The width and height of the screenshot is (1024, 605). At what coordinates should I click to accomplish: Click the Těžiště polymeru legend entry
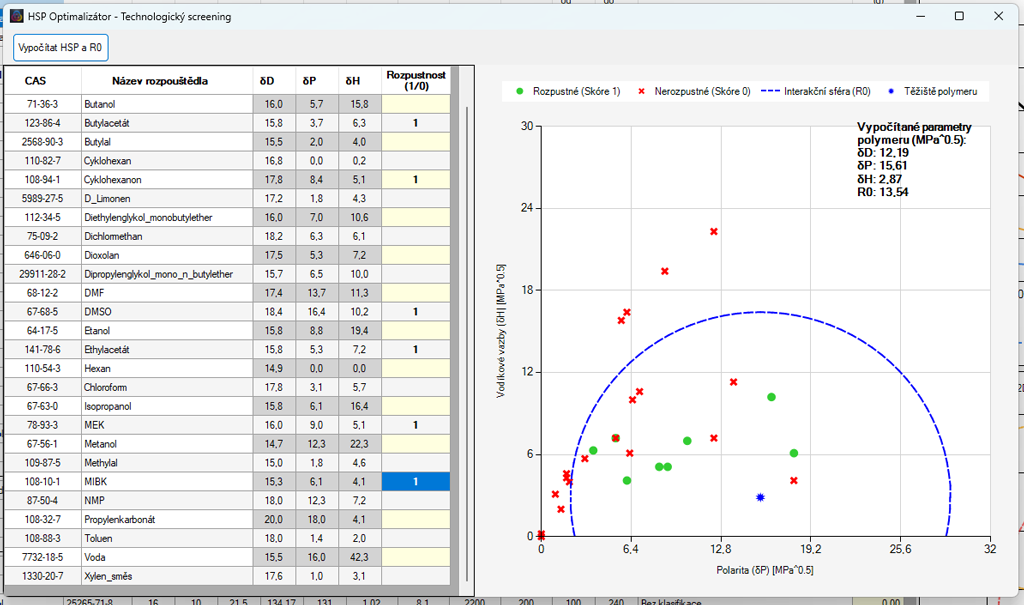pyautogui.click(x=933, y=91)
